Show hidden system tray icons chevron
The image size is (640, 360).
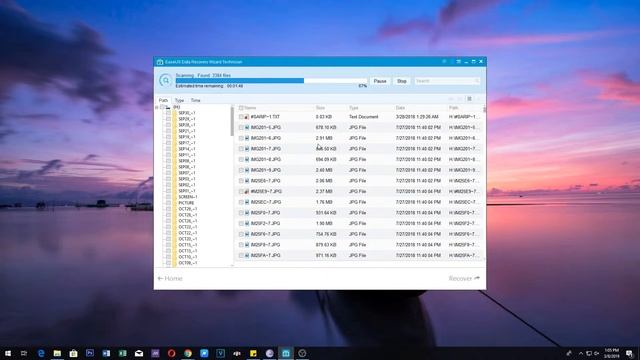click(x=581, y=353)
